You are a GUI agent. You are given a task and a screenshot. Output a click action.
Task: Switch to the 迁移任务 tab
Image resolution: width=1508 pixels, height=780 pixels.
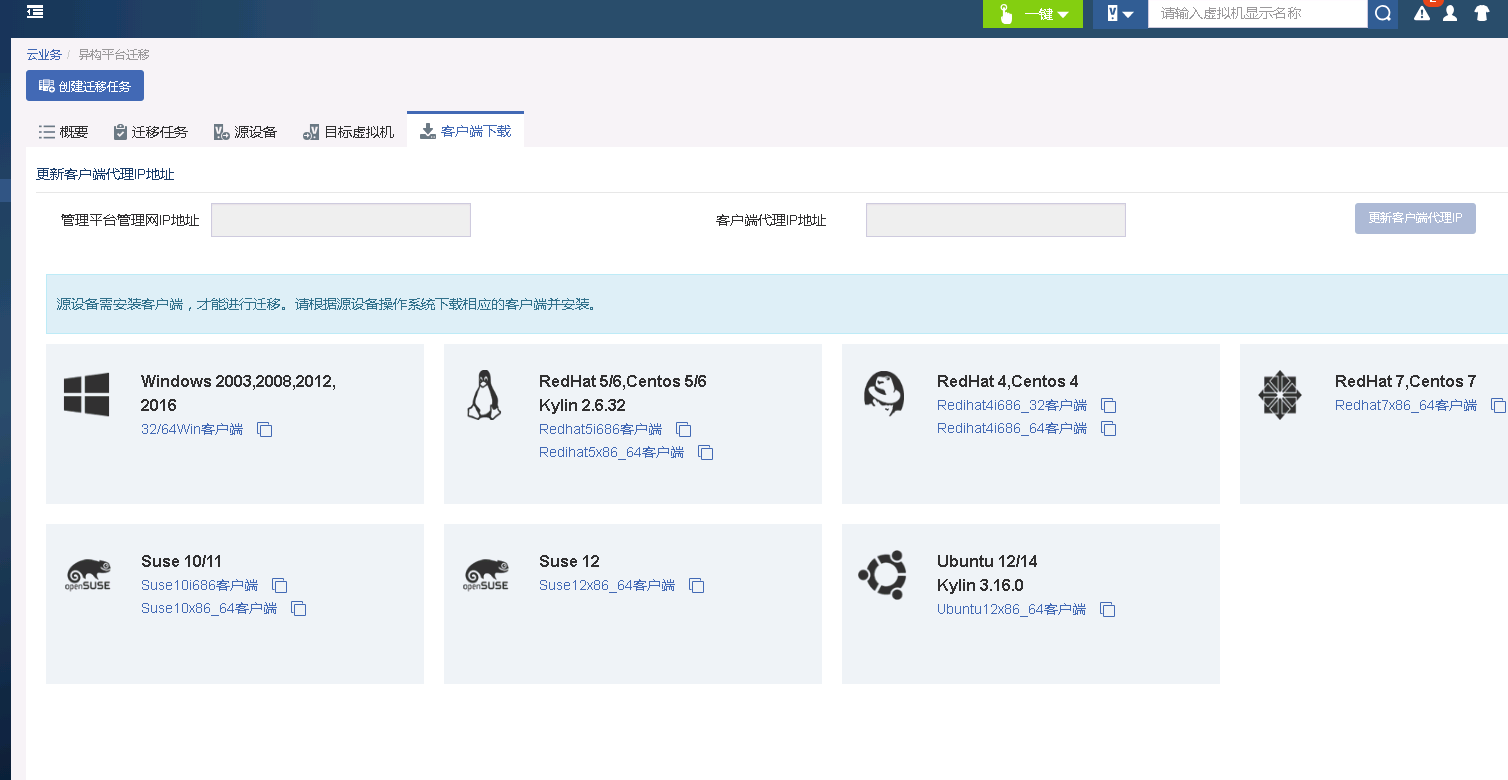pos(150,132)
